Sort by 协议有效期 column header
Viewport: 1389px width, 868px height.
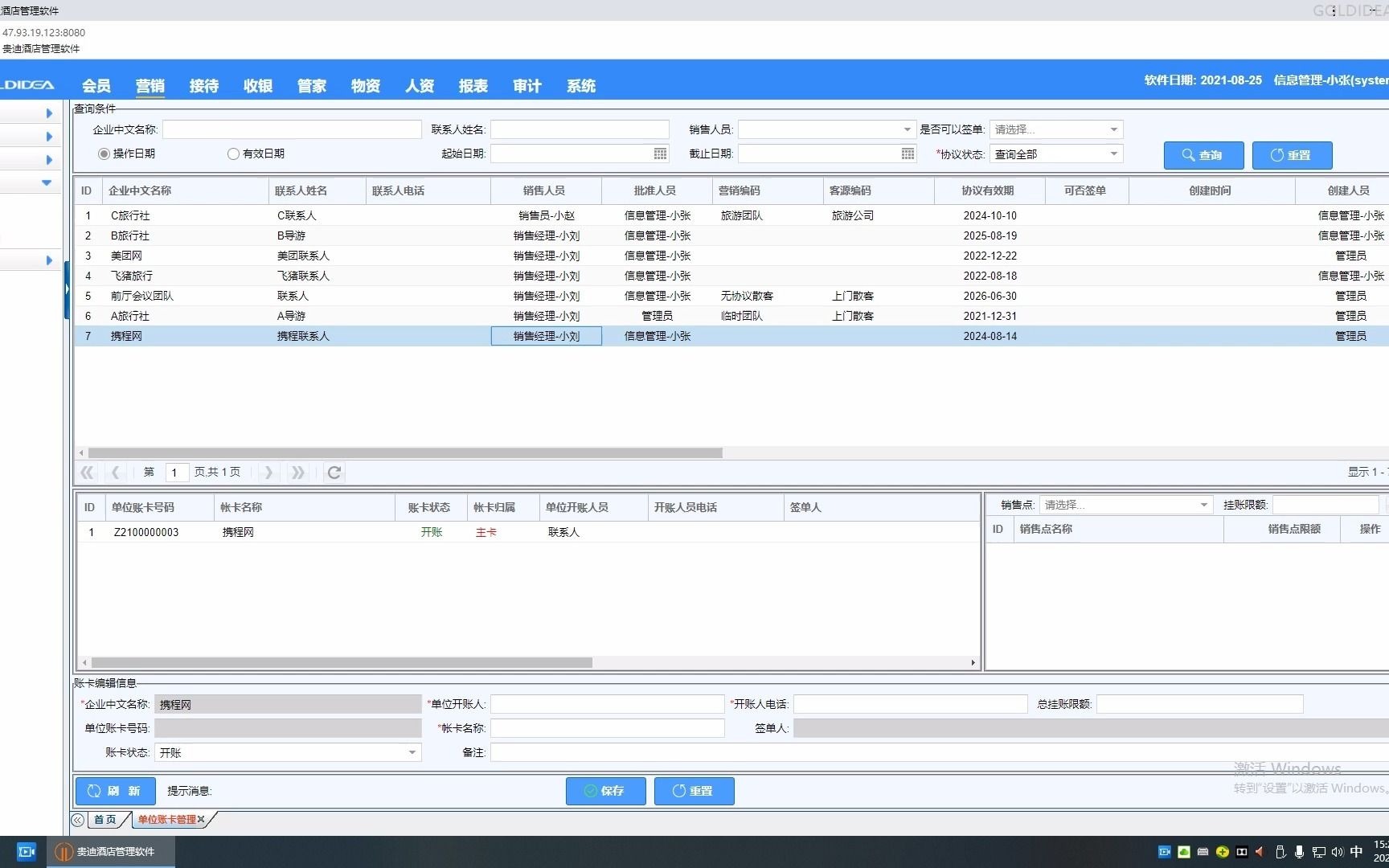tap(988, 190)
